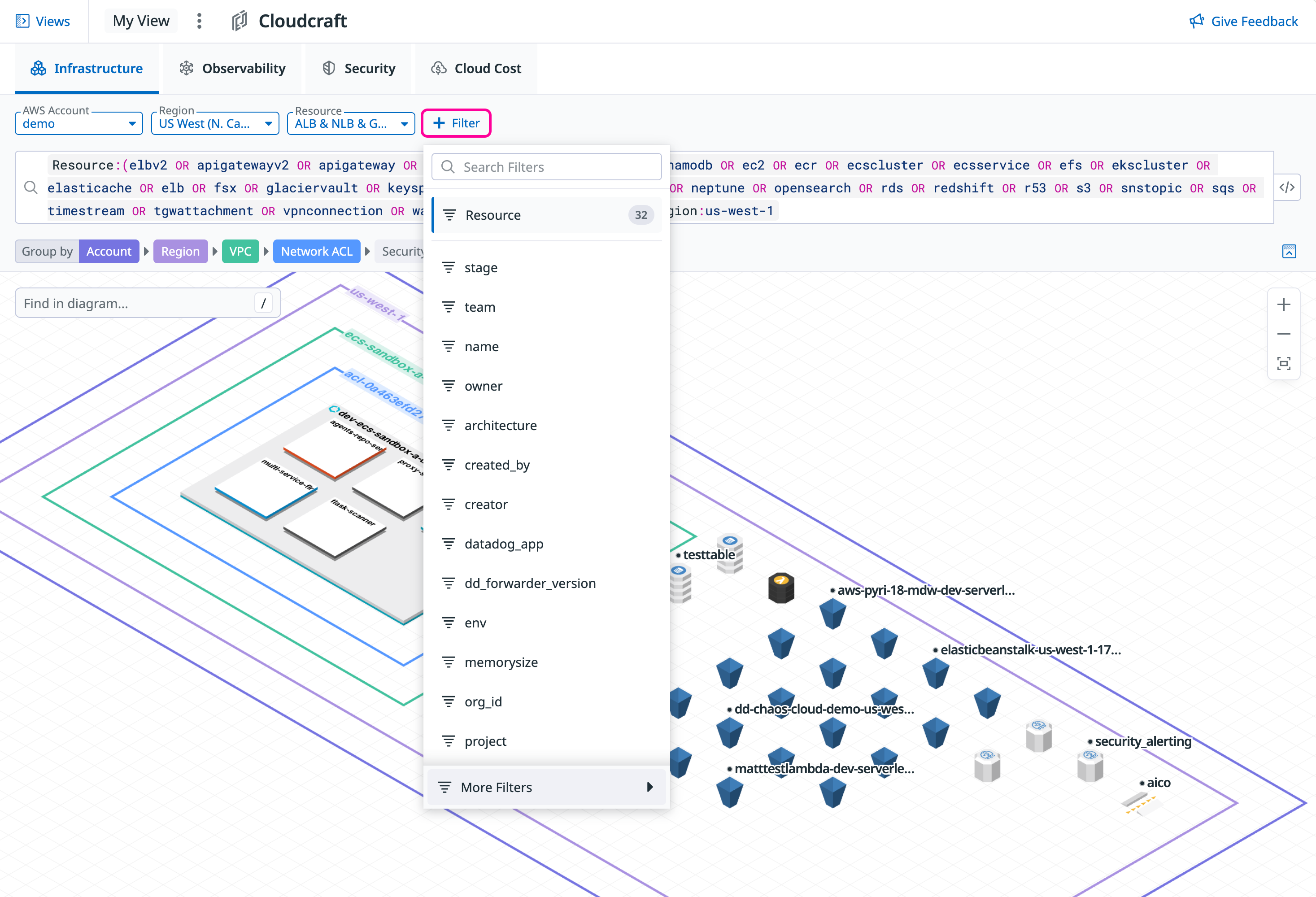Switch to the Cloud Cost tab
The width and height of the screenshot is (1316, 897).
476,68
